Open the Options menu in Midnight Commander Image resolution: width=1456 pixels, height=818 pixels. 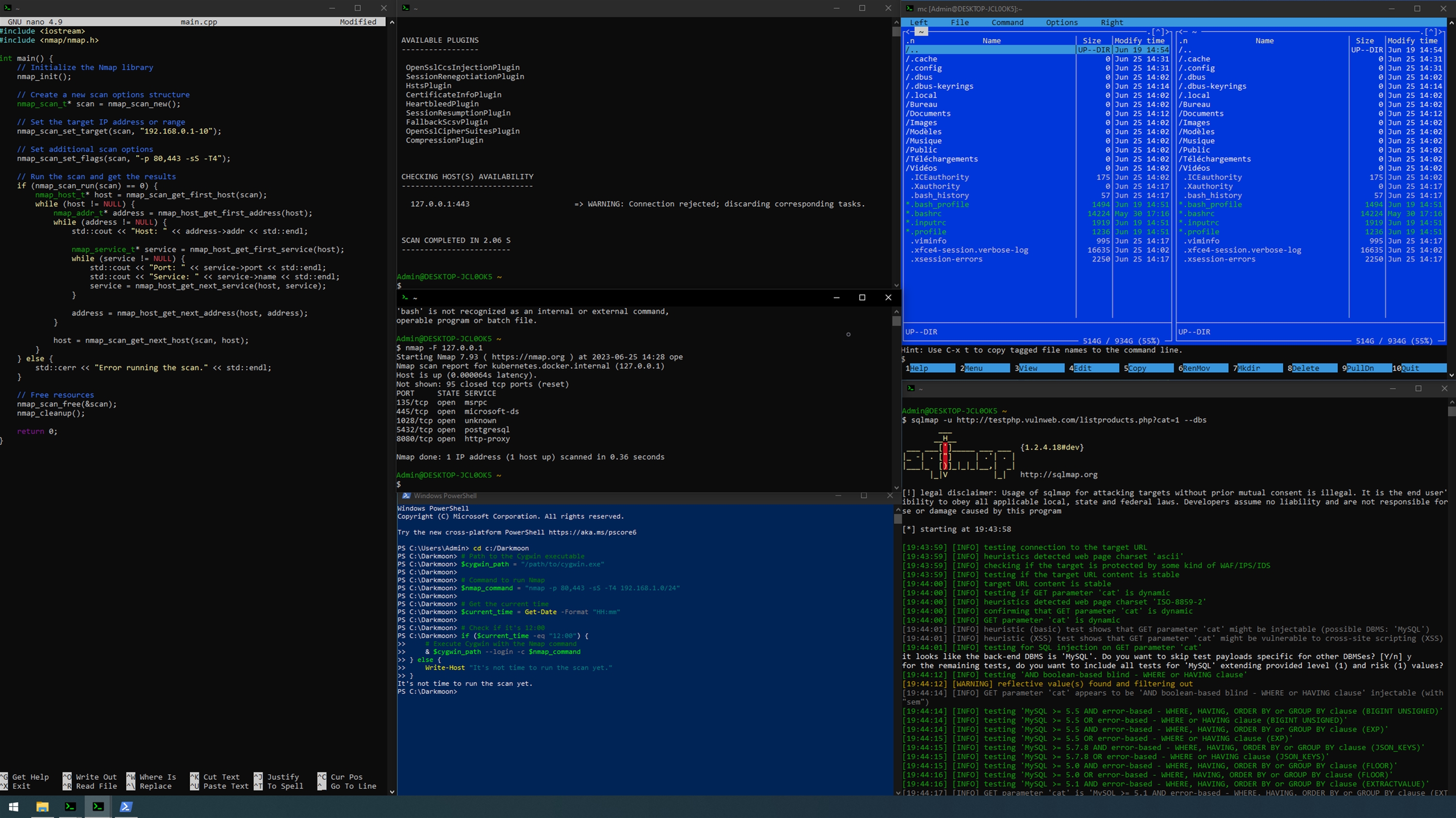(x=1061, y=23)
